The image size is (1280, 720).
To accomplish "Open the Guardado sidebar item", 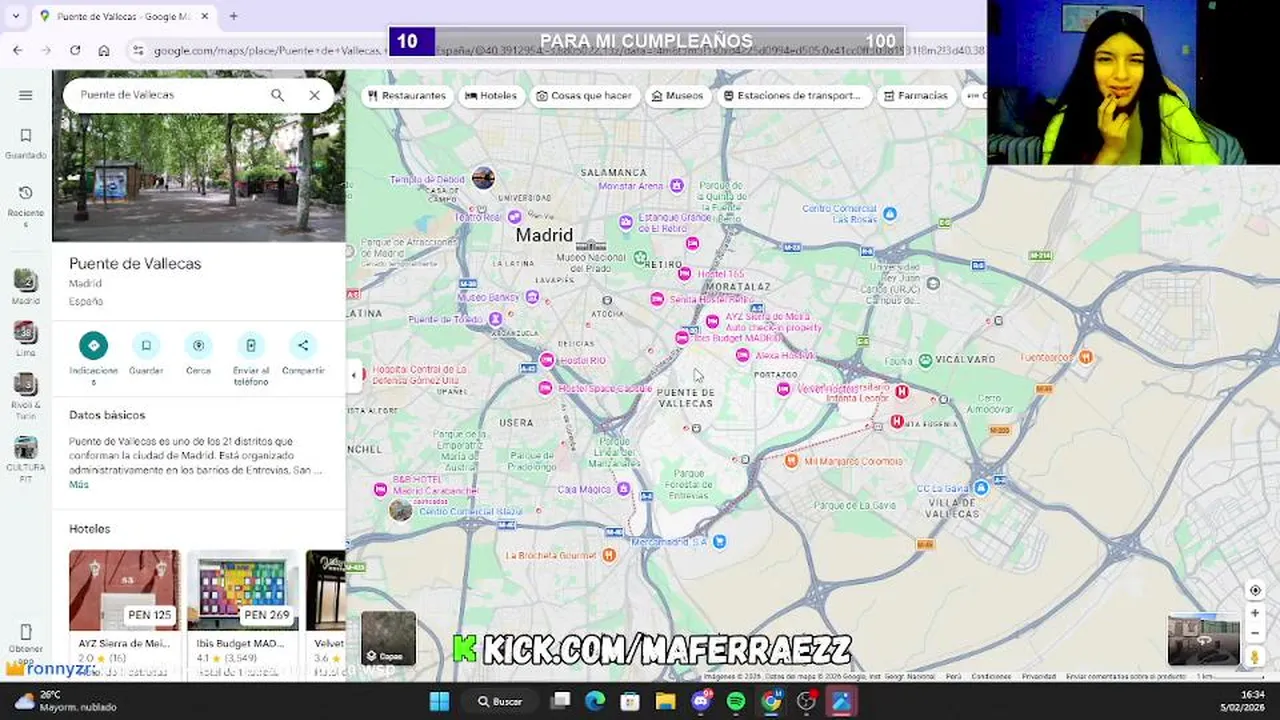I will tap(26, 143).
